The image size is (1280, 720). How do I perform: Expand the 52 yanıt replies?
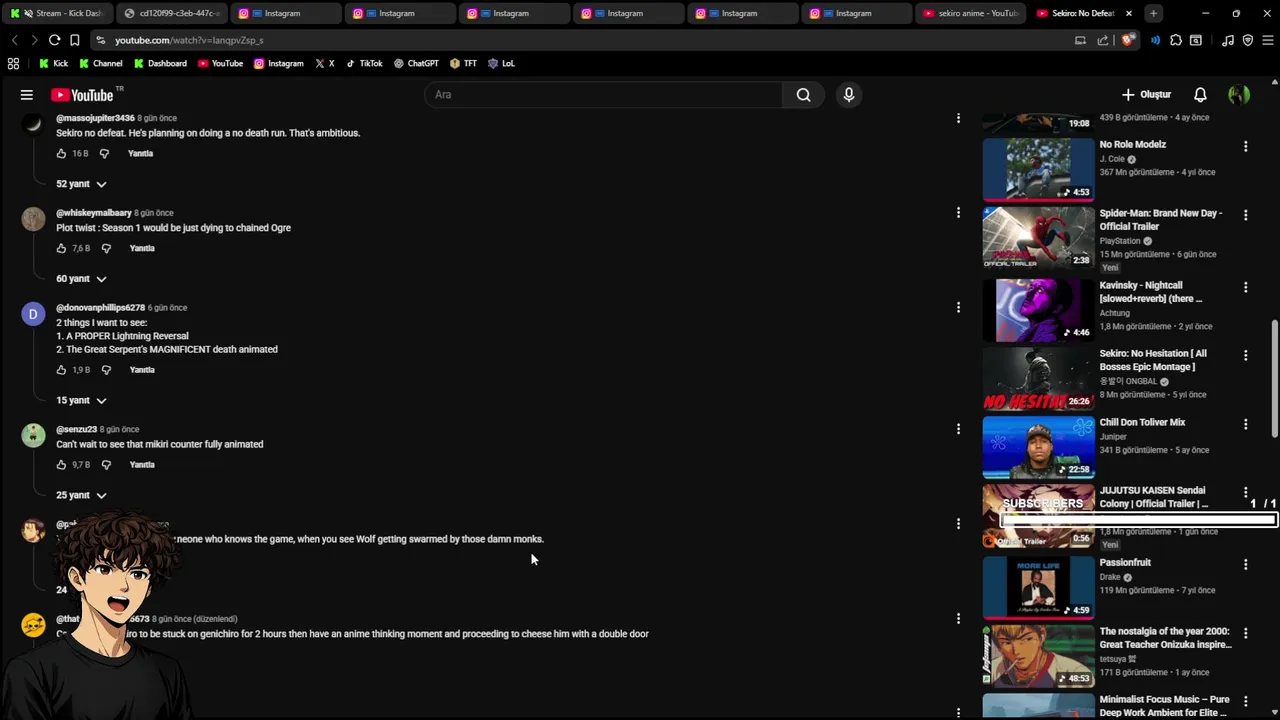[81, 184]
